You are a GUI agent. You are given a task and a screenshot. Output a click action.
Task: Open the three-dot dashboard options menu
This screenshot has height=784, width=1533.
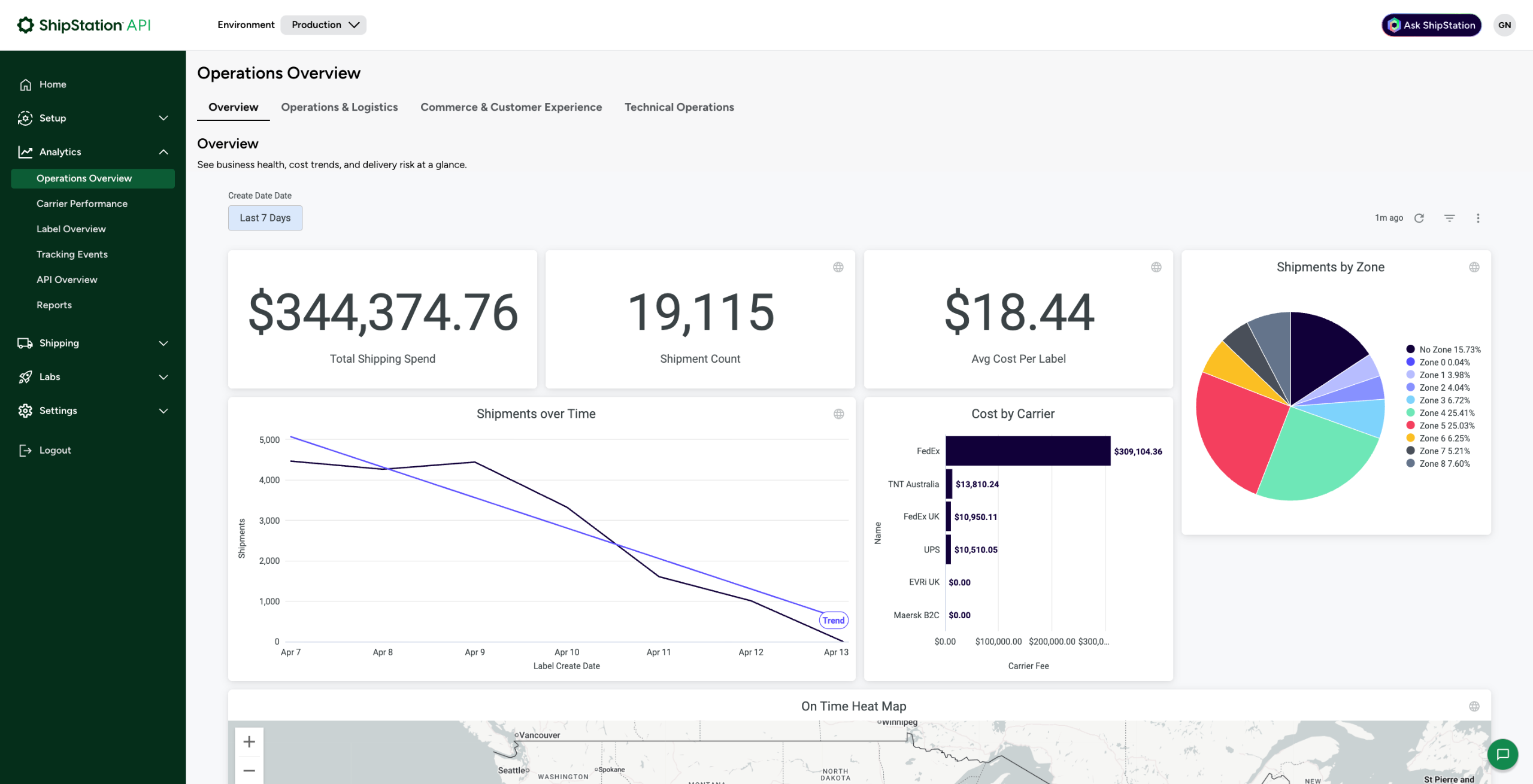tap(1478, 218)
